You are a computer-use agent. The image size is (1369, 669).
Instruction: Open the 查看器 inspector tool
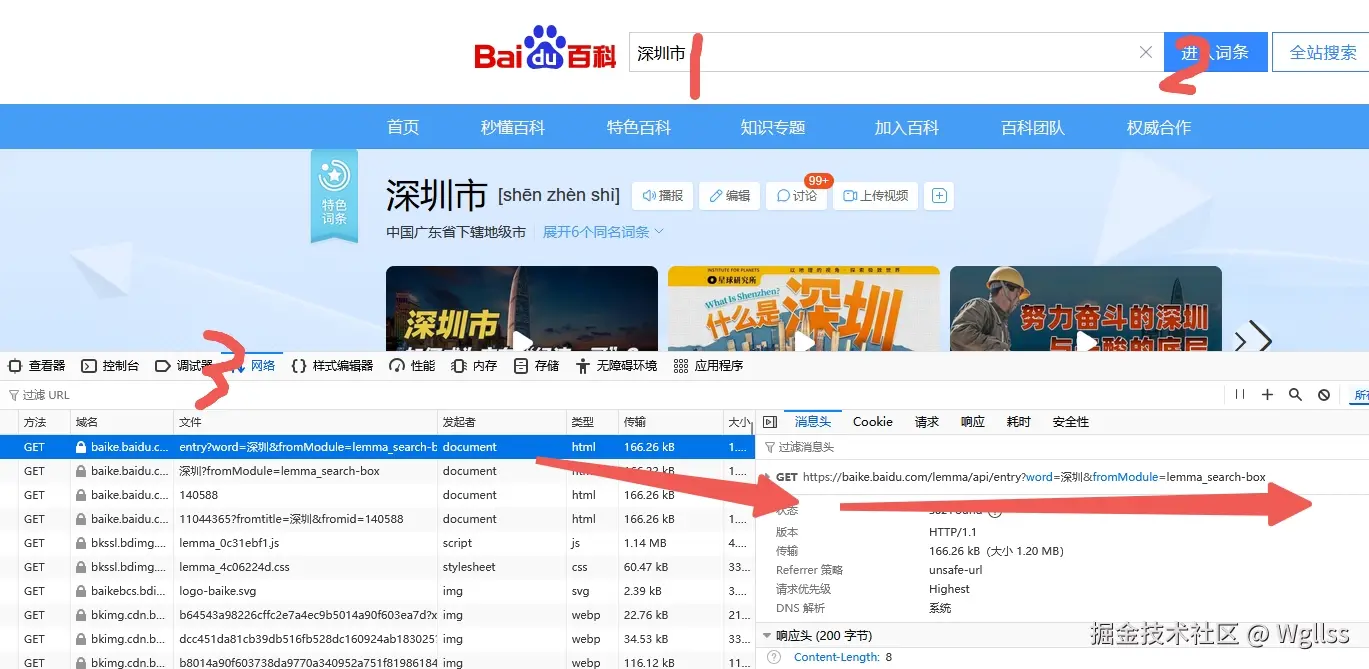pyautogui.click(x=37, y=366)
